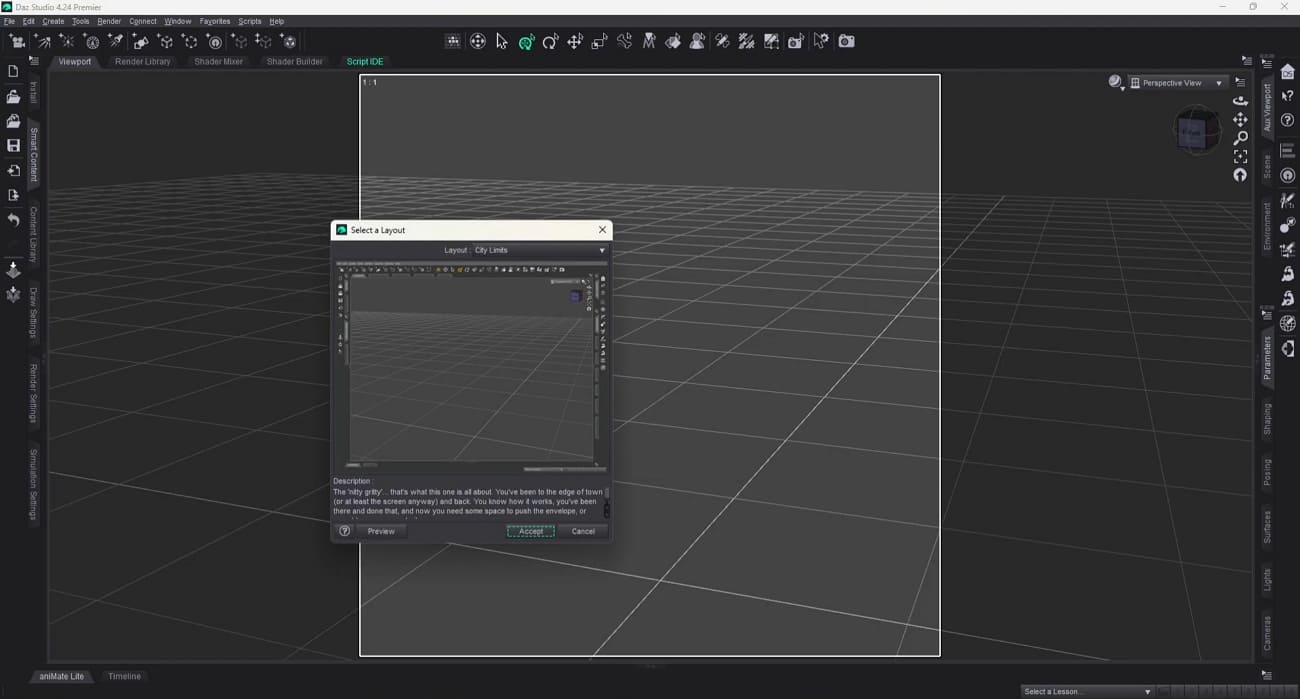This screenshot has width=1300, height=699.
Task: Activate the Scale tool
Action: tap(600, 41)
